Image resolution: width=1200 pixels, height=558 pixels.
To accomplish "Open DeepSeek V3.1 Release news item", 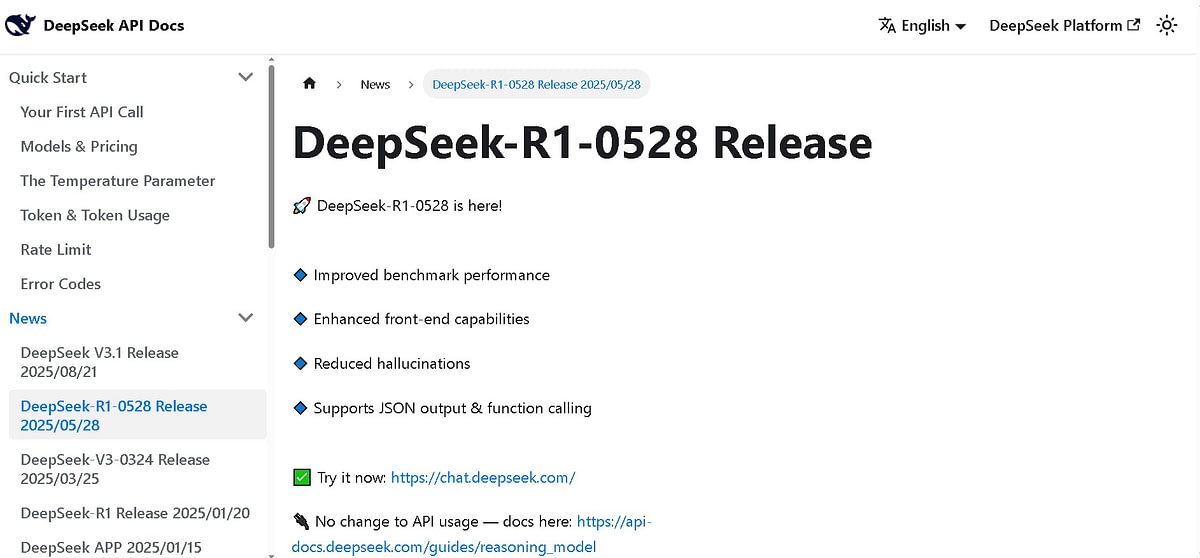I will click(99, 362).
